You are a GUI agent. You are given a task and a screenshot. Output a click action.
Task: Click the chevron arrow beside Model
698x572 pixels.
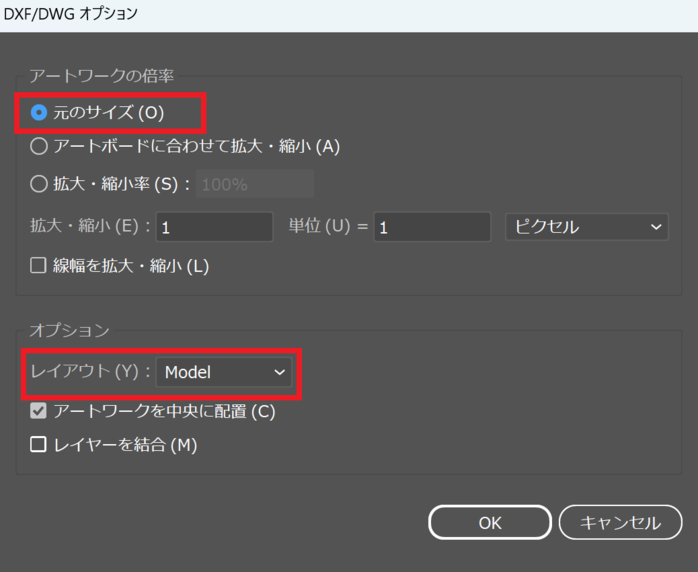[279, 372]
